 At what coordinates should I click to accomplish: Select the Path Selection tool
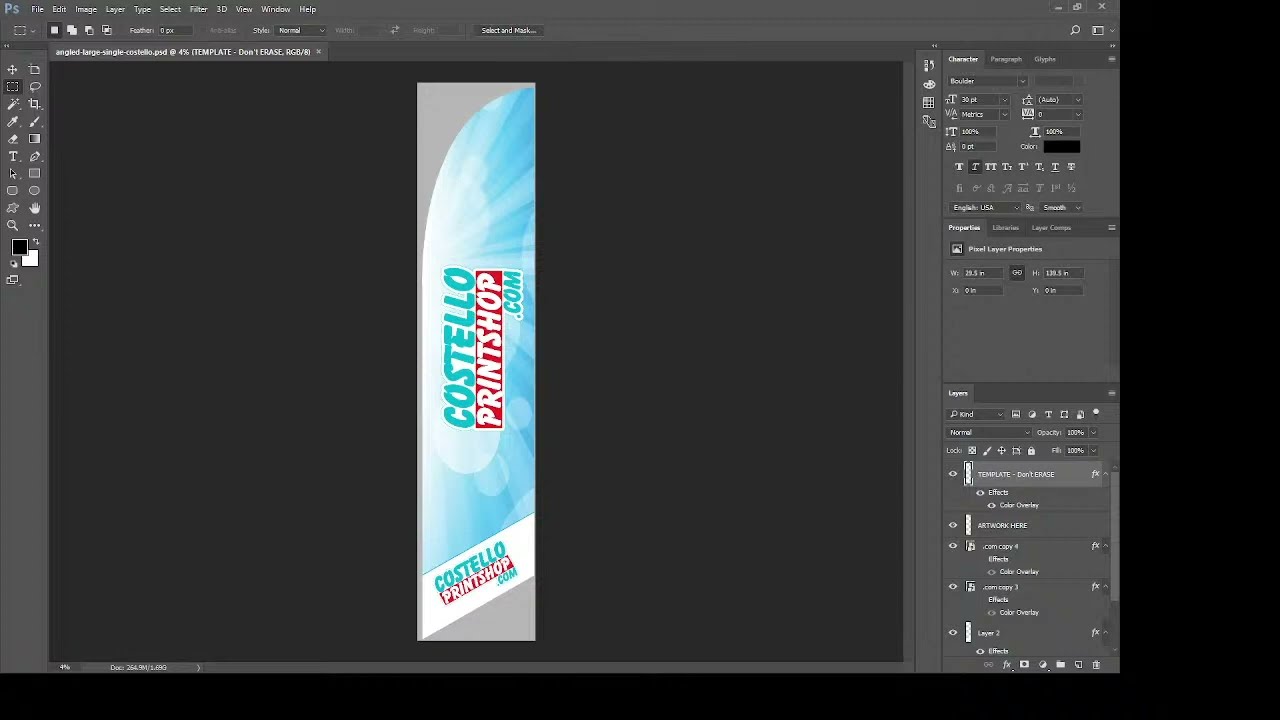13,174
